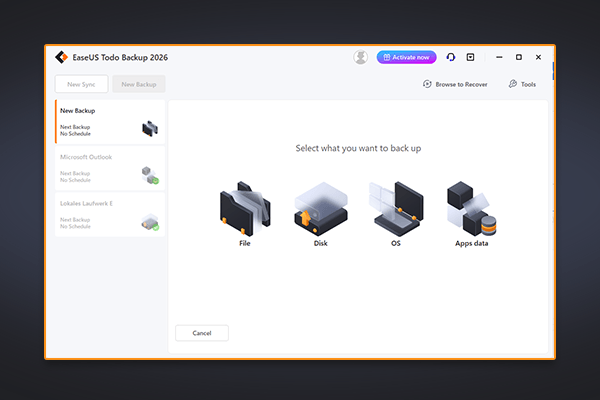Click the New Sync button
The image size is (600, 400).
pyautogui.click(x=82, y=84)
